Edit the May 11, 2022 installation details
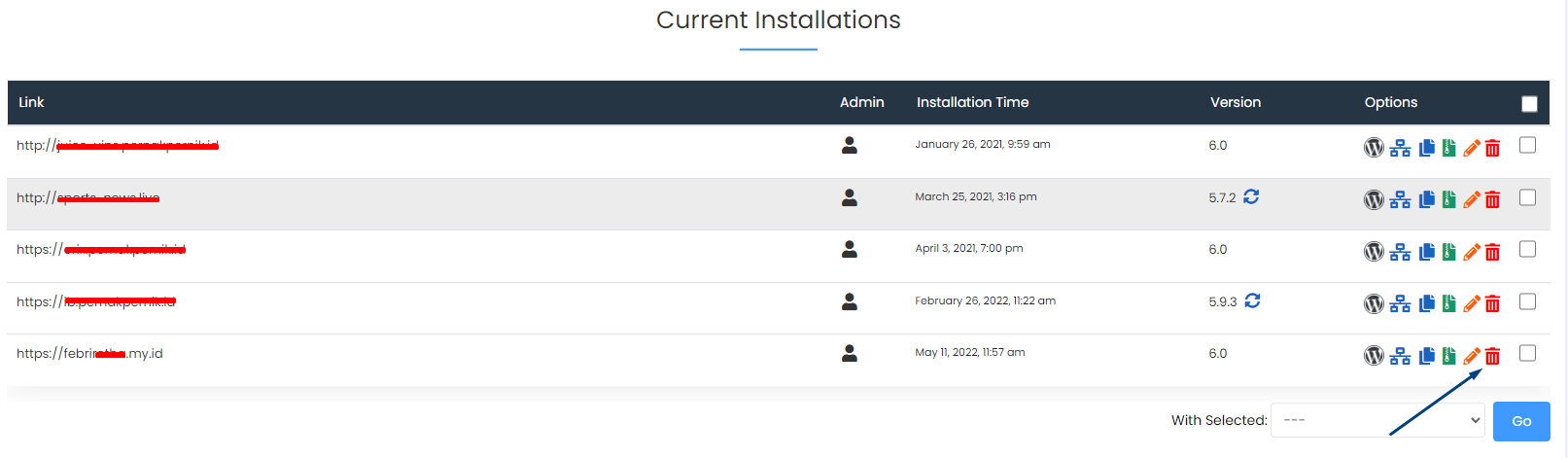 1472,356
